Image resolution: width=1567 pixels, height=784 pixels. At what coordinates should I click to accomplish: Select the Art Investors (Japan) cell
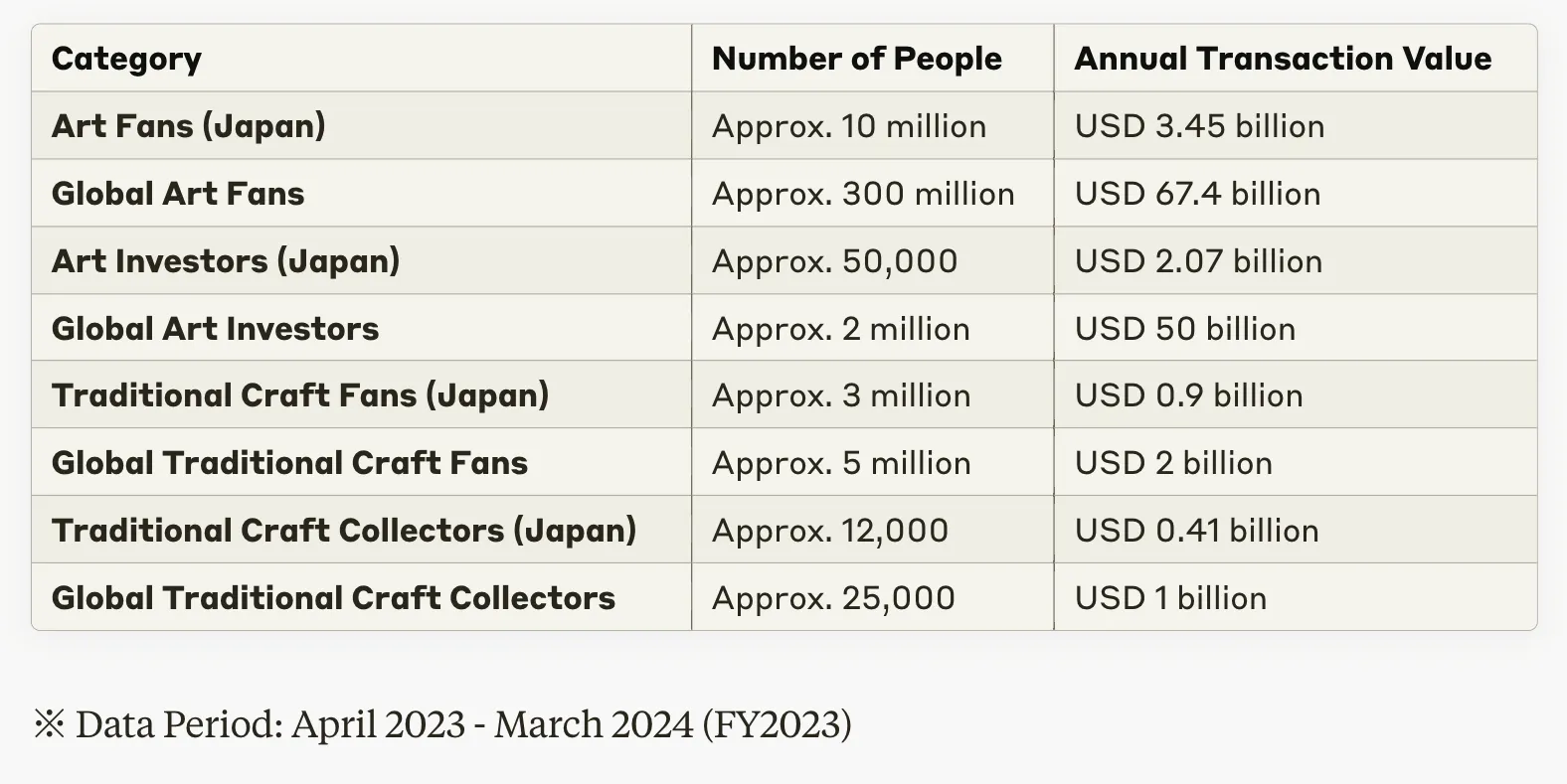(226, 261)
